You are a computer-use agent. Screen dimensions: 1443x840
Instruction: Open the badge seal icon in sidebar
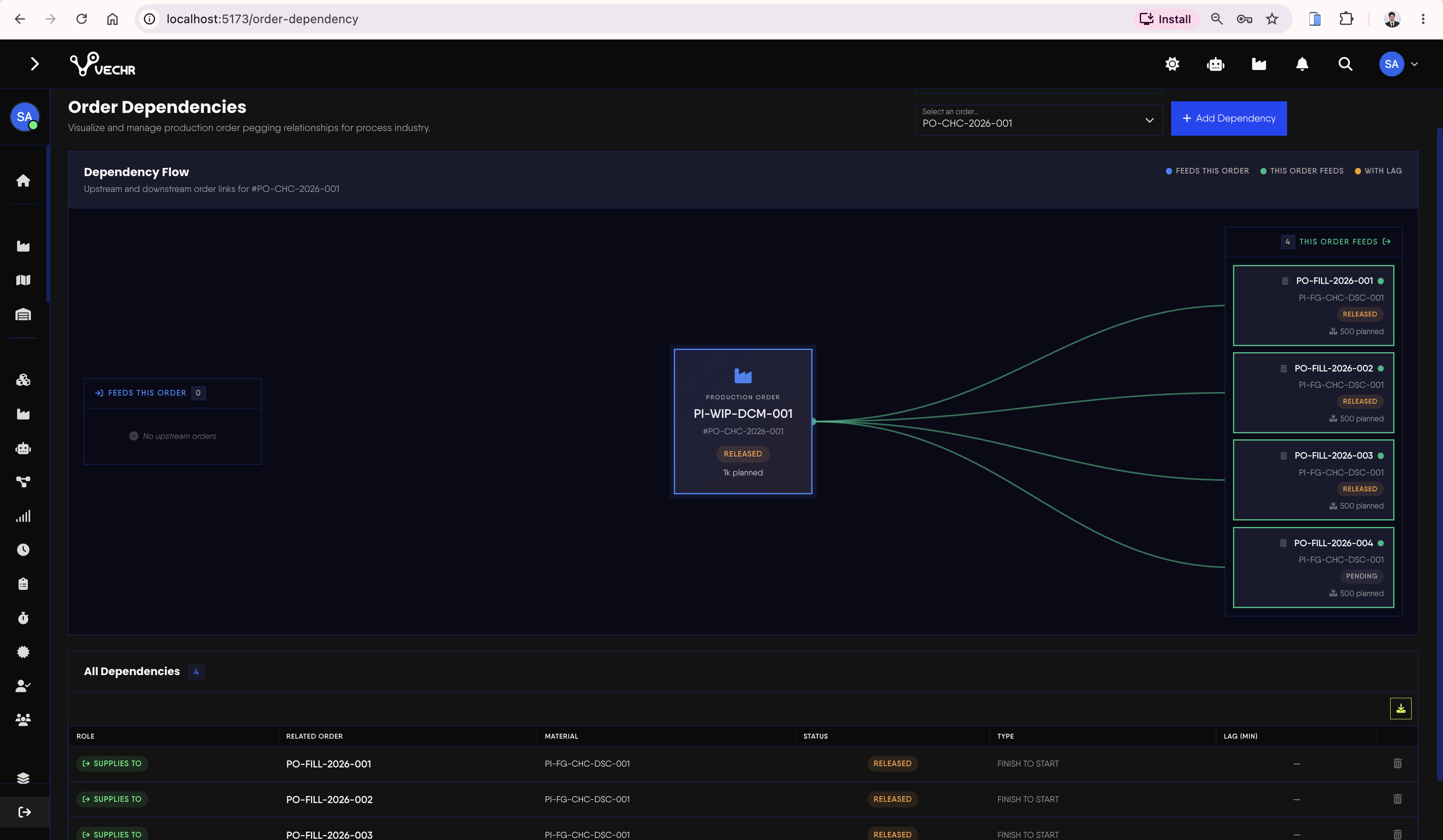(x=23, y=651)
